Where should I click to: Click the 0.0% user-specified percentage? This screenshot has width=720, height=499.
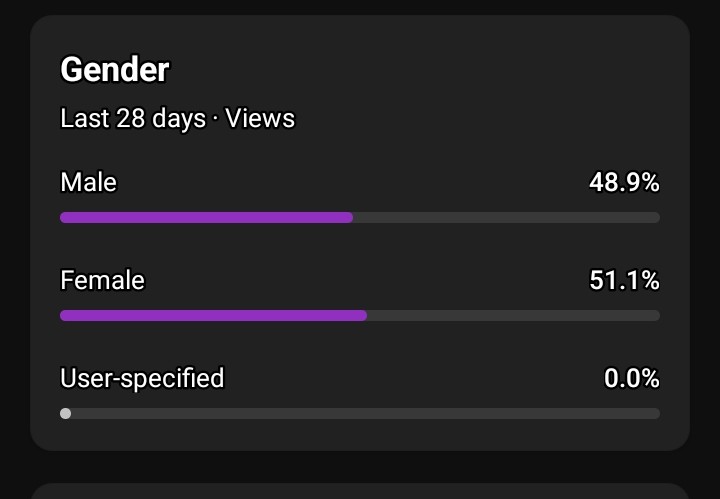(x=632, y=378)
